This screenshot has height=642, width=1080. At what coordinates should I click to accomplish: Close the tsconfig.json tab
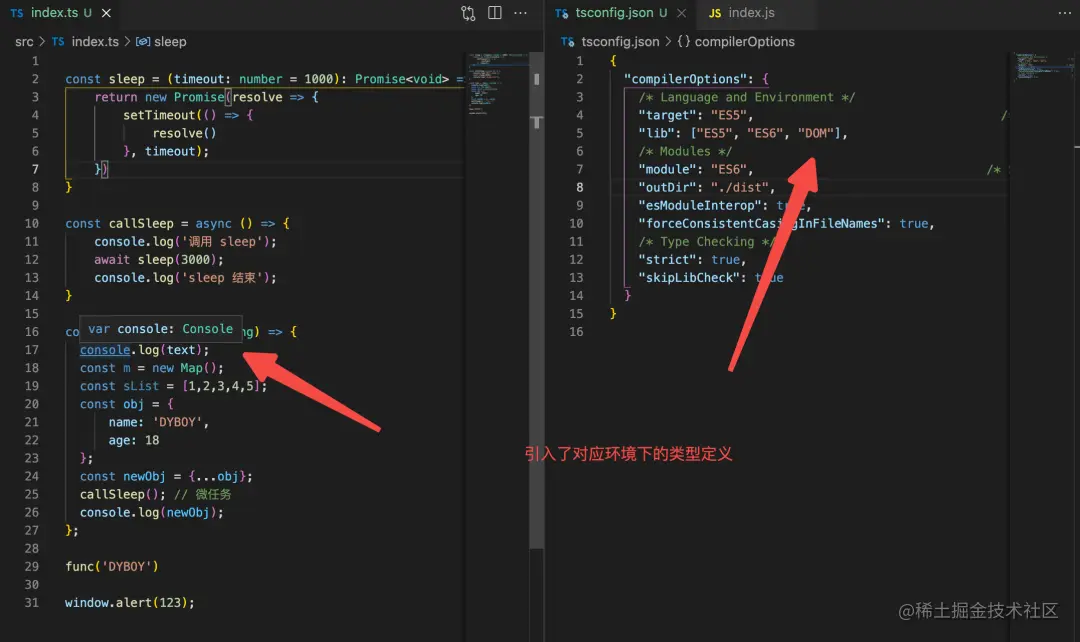coord(681,13)
